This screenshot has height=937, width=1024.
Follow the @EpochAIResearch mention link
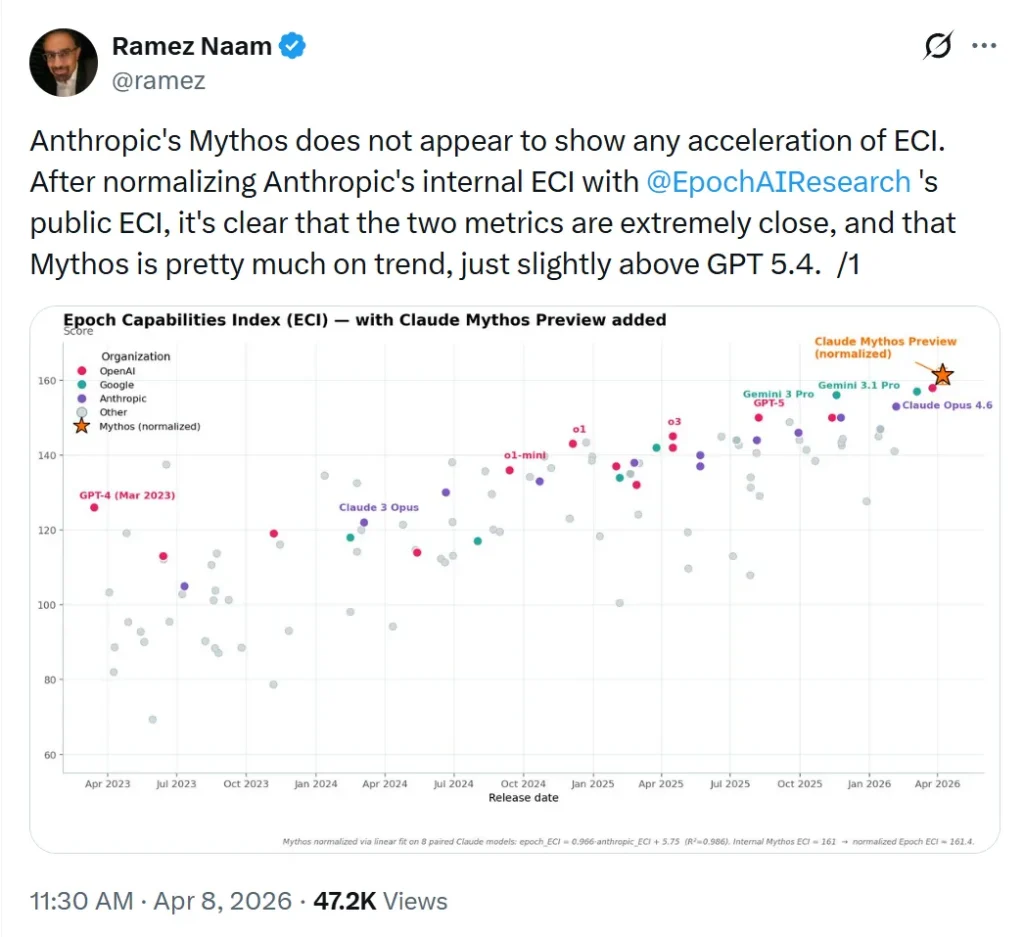[x=780, y=181]
